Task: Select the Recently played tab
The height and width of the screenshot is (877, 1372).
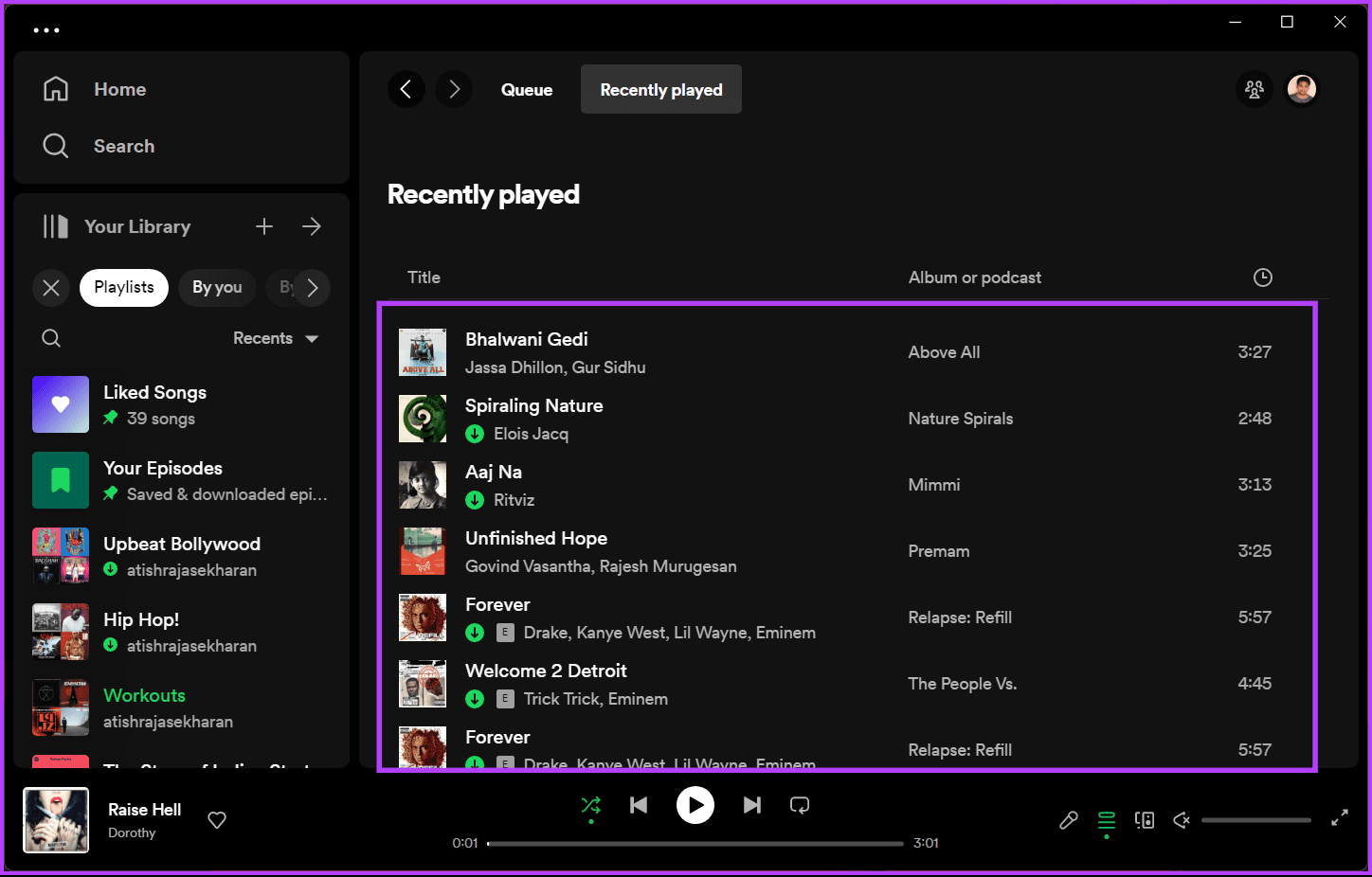Action: [x=661, y=90]
